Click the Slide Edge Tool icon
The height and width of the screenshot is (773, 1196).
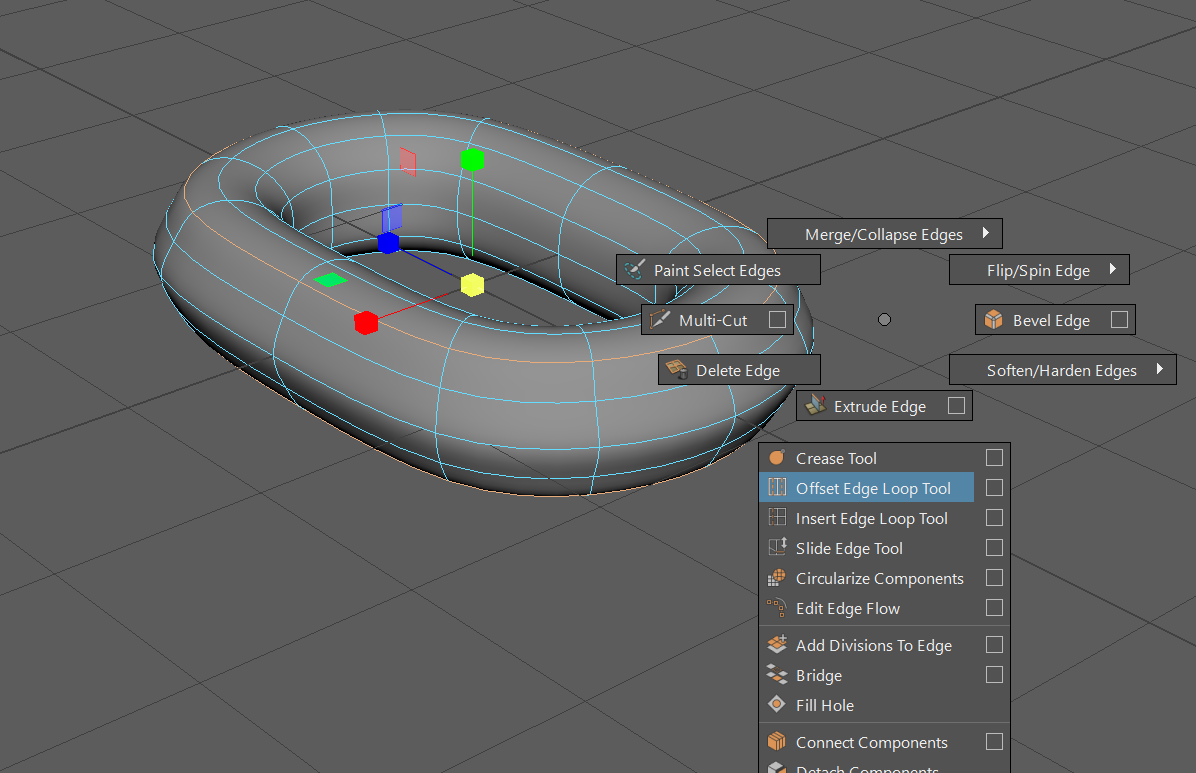(777, 548)
